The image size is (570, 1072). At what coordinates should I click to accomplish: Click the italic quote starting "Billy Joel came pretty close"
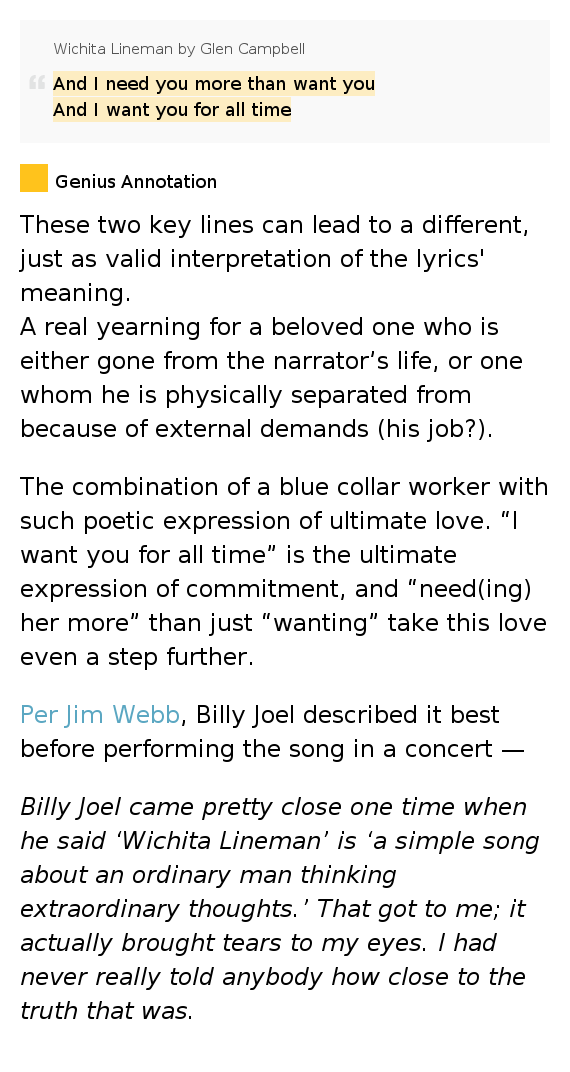click(280, 909)
